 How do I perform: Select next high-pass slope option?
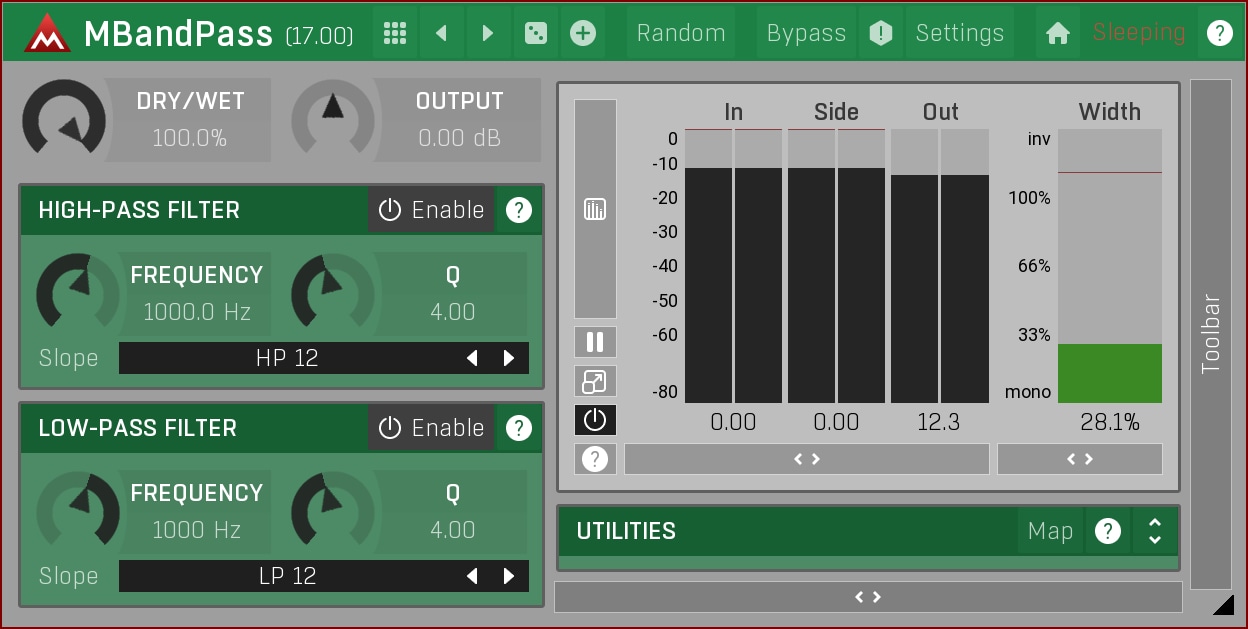tap(509, 358)
